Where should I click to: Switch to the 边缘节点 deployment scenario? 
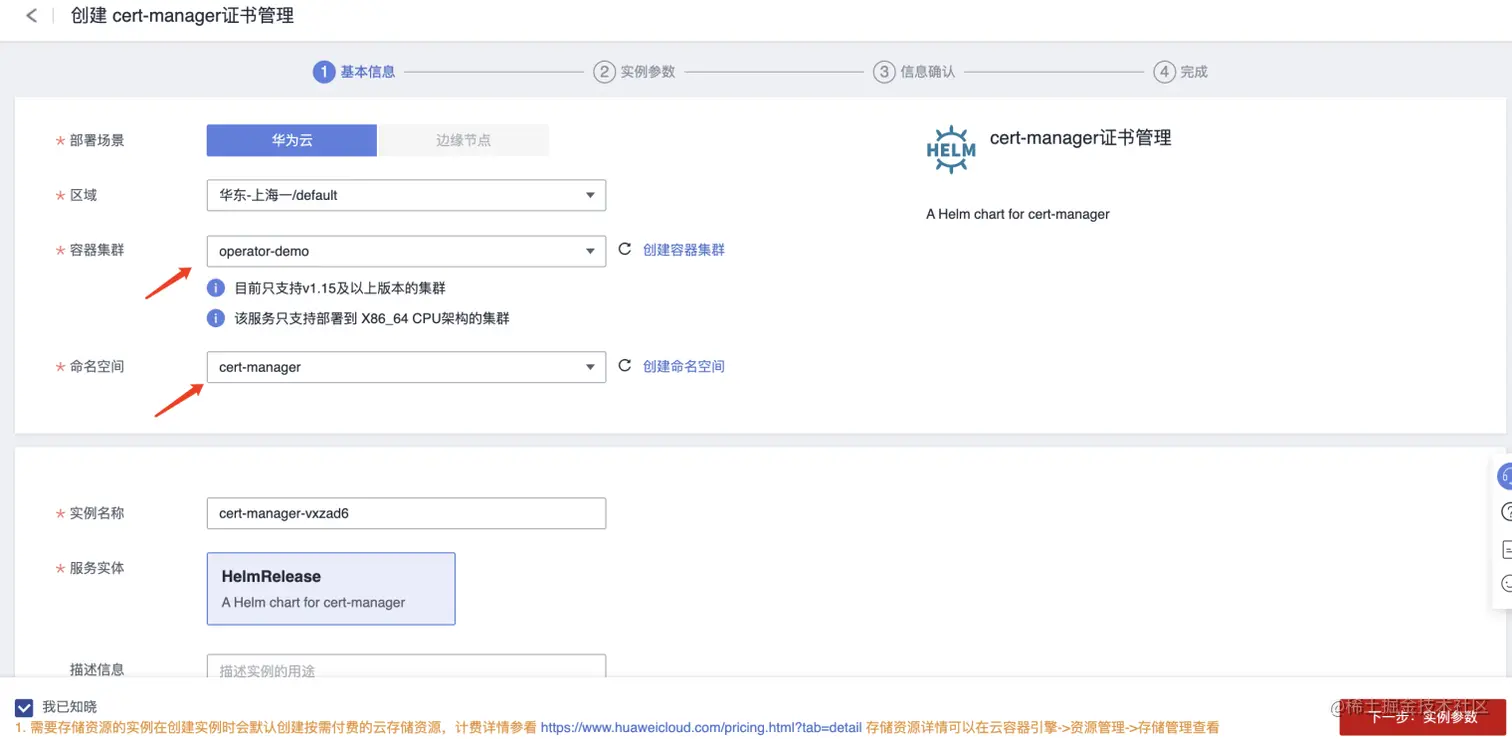462,140
